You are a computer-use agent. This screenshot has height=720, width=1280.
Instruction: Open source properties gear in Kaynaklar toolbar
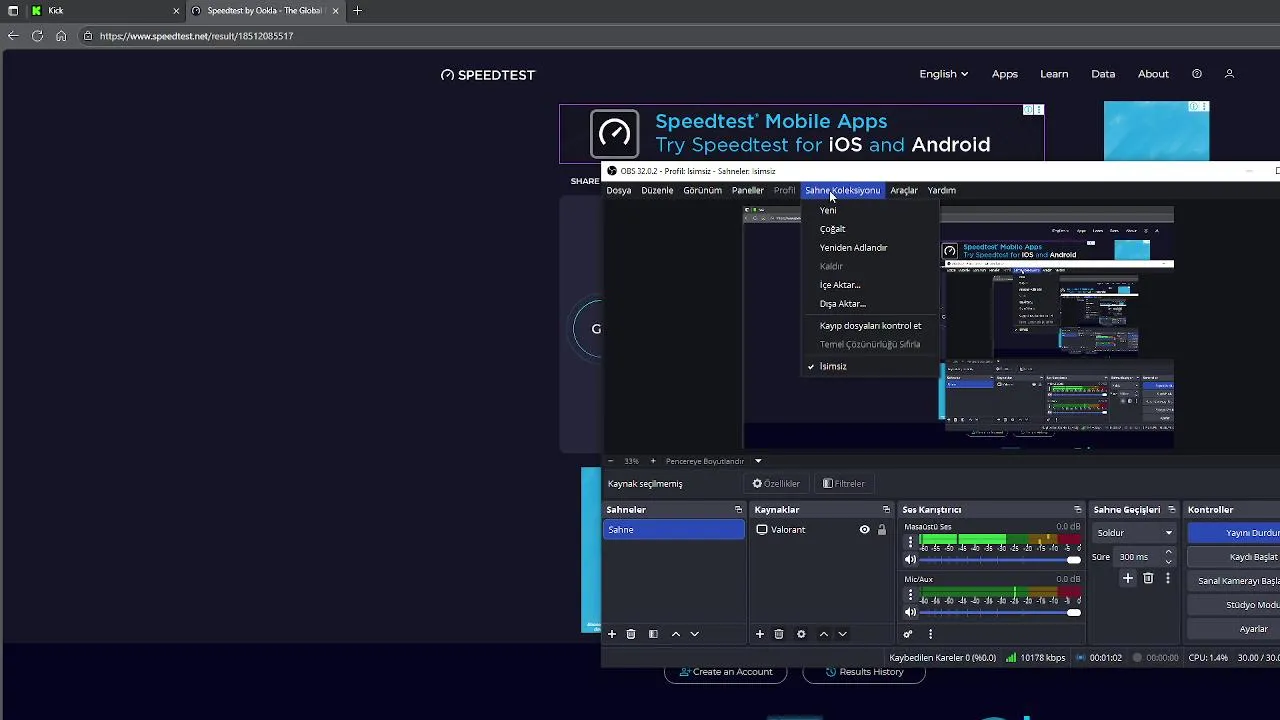pos(801,634)
